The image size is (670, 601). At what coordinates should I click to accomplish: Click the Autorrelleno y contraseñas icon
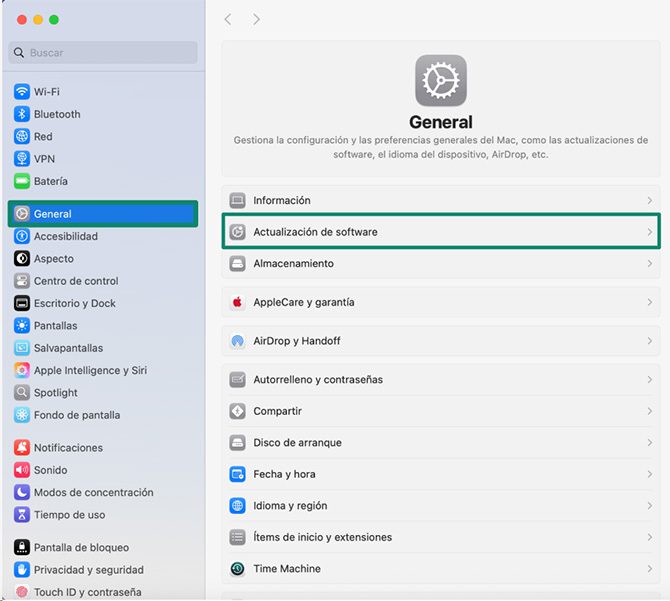(x=237, y=379)
